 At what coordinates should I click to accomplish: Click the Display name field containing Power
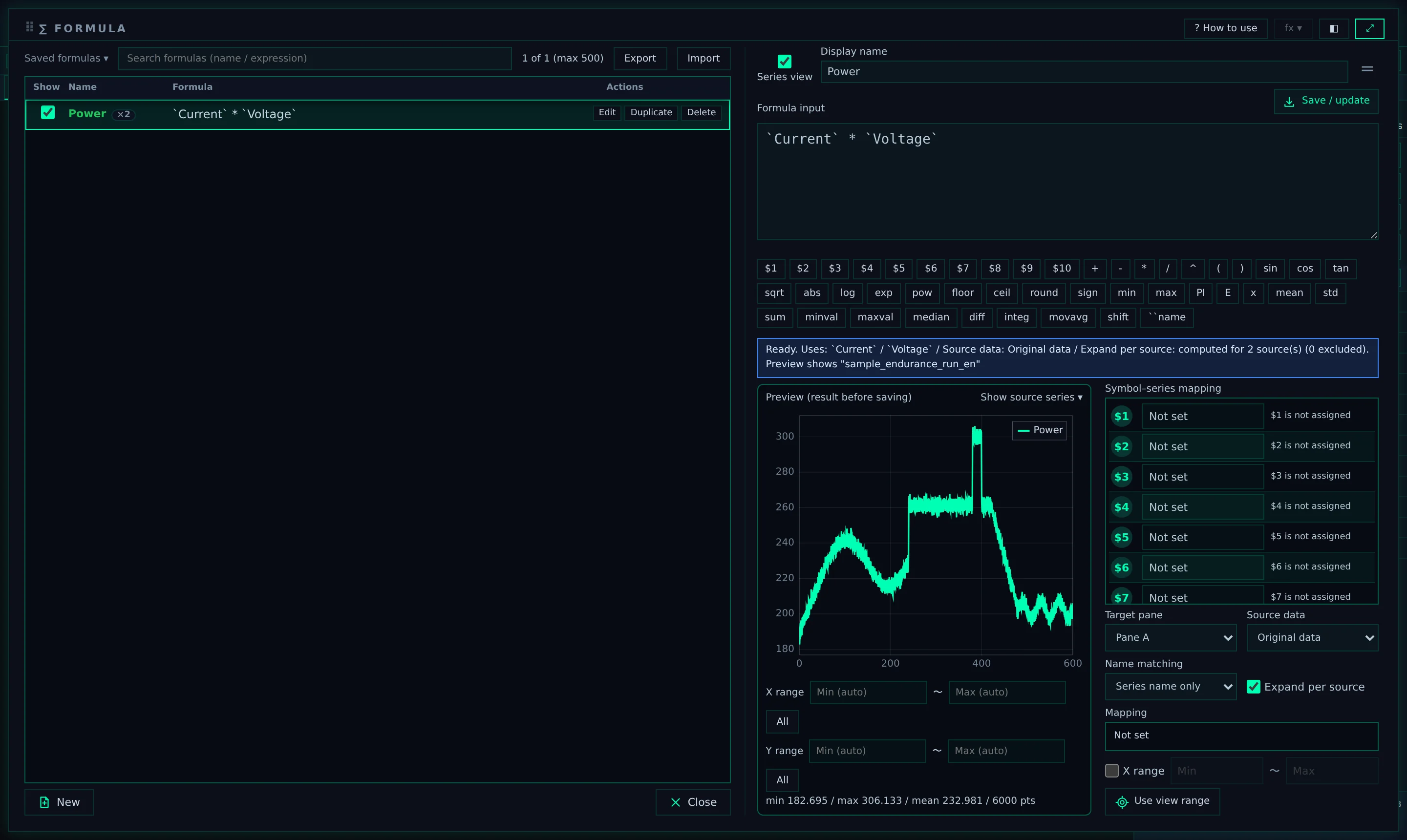(1084, 72)
